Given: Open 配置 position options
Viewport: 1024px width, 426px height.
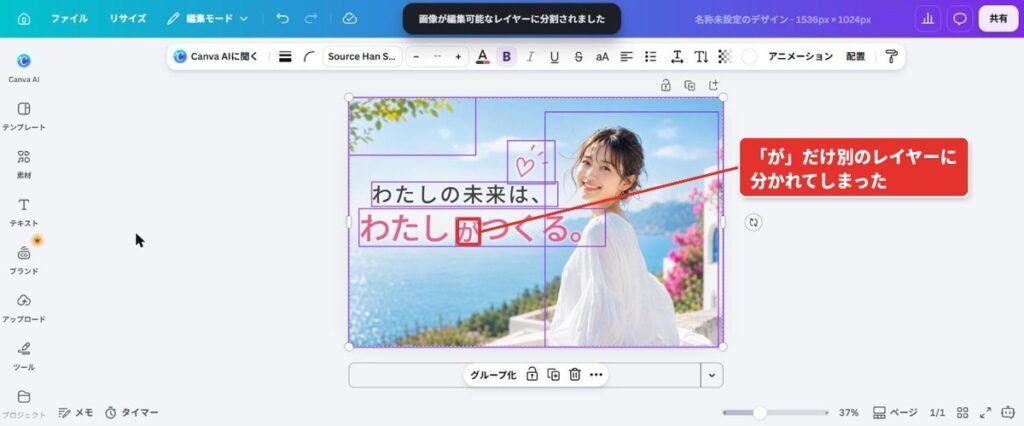Looking at the screenshot, I should point(856,57).
